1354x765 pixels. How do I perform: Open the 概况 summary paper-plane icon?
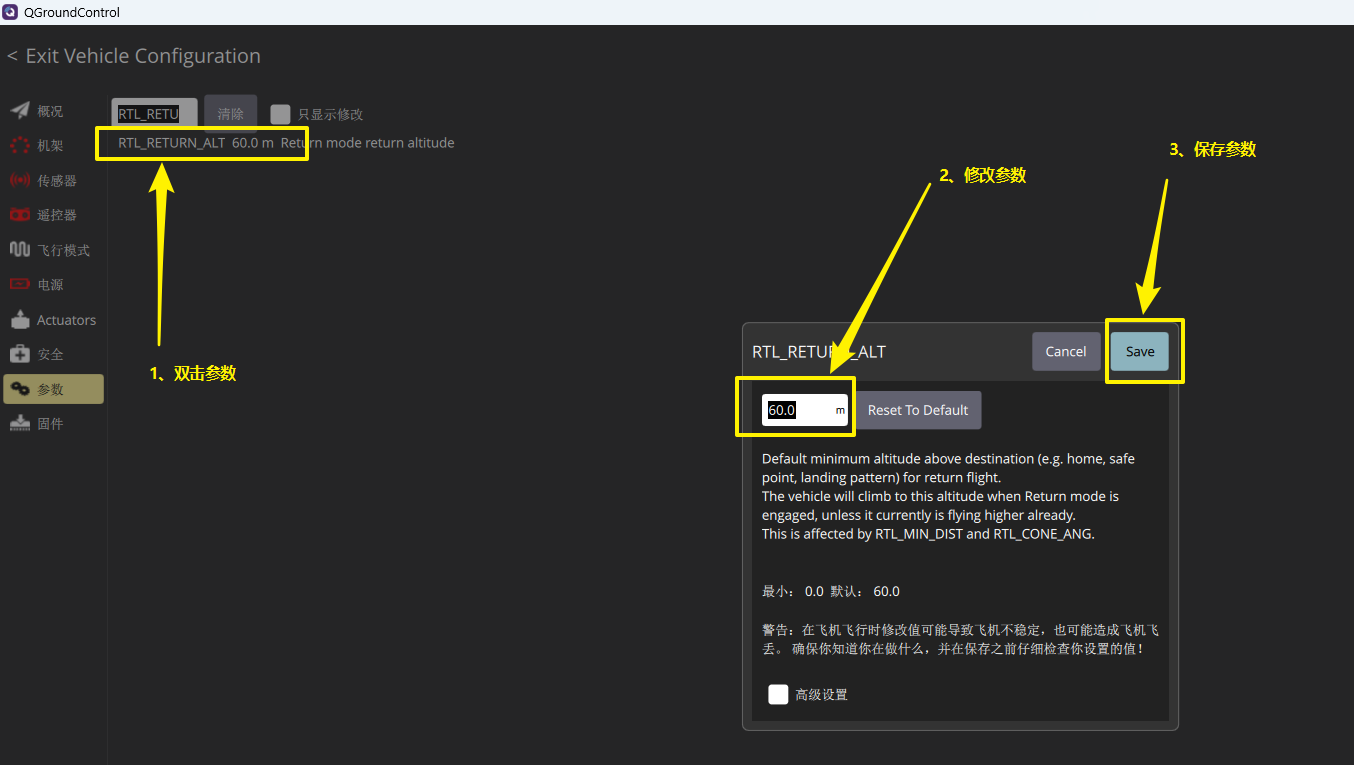[x=20, y=111]
